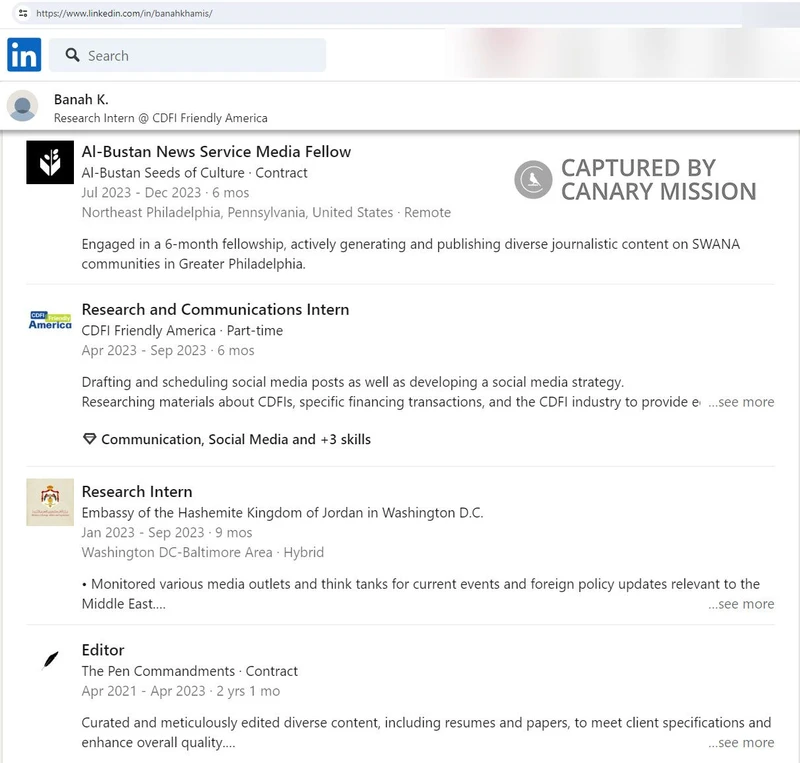Open the Al-Bustan Seeds of Culture company logo
This screenshot has height=763, width=800.
pos(49,160)
